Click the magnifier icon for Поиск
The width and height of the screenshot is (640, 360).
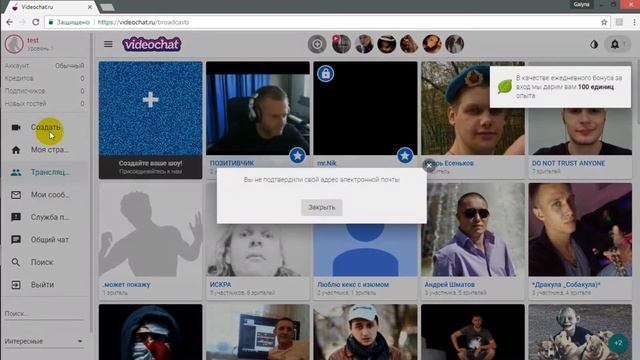click(x=16, y=262)
